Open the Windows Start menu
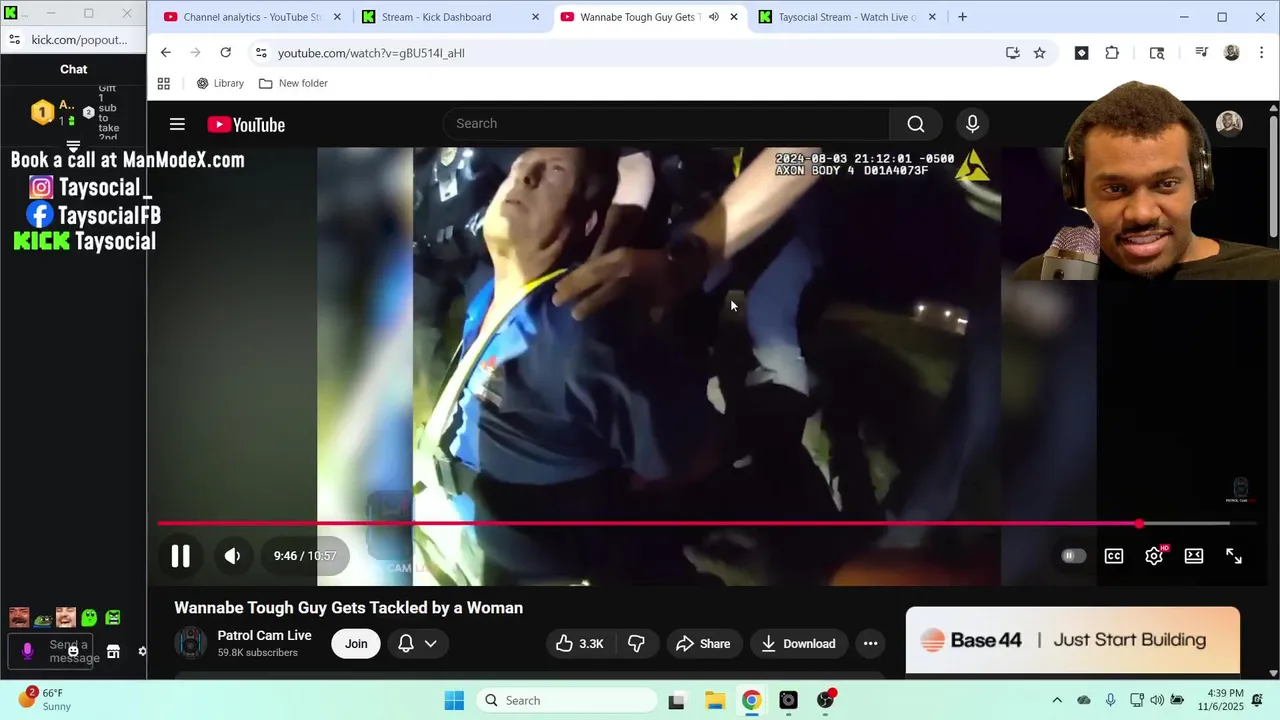This screenshot has height=720, width=1280. click(454, 700)
